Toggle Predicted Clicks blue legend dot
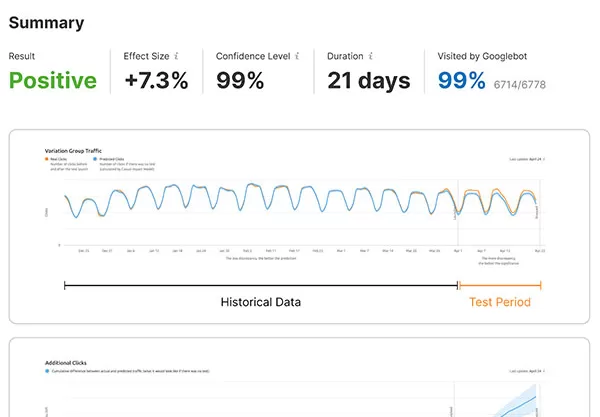This screenshot has height=417, width=600. 95,159
